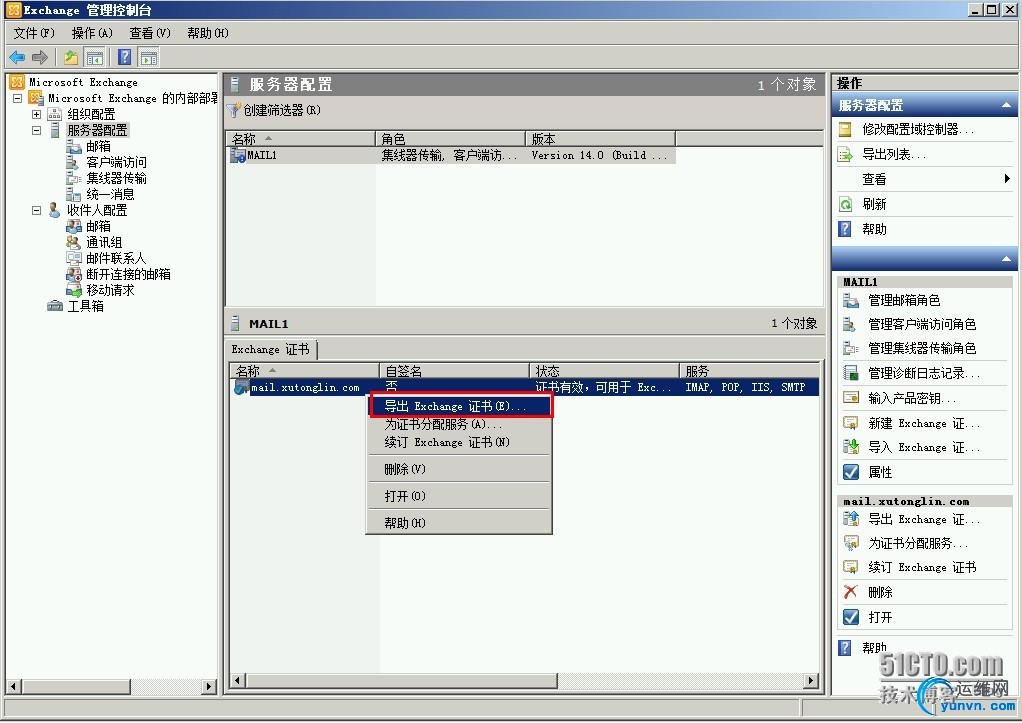Click 创建筛选器(R) filter button
1022x723 pixels.
pyautogui.click(x=274, y=110)
